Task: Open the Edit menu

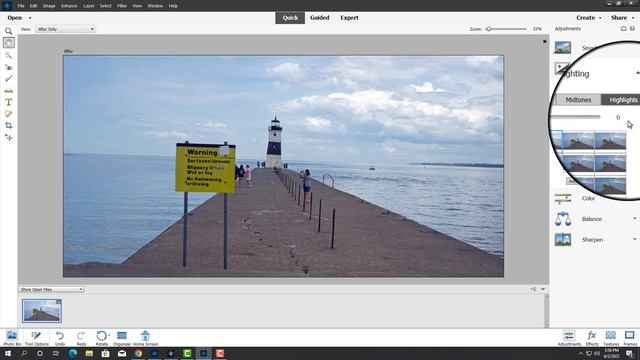Action: click(x=33, y=6)
